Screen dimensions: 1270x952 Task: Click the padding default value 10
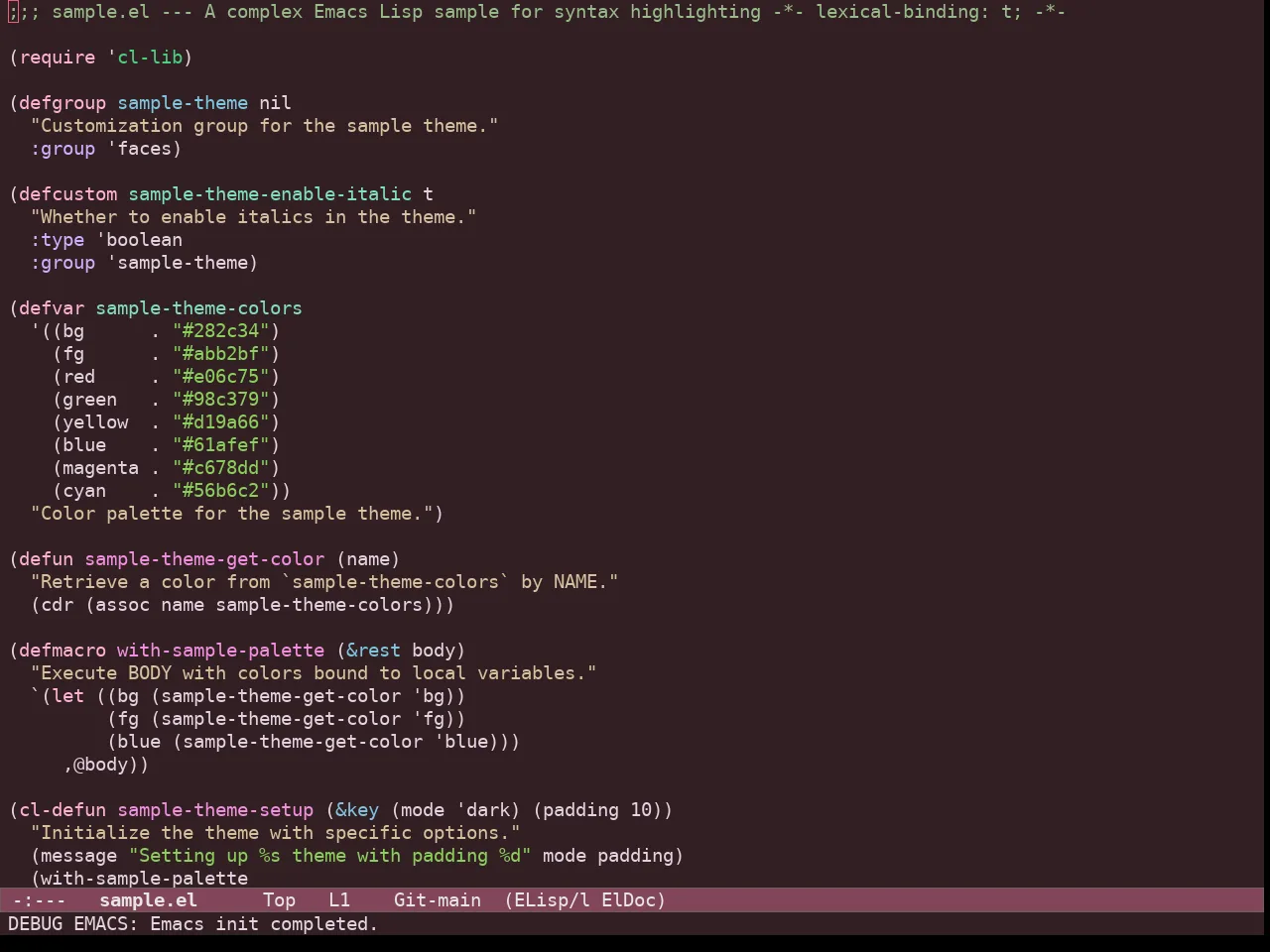[x=641, y=810]
